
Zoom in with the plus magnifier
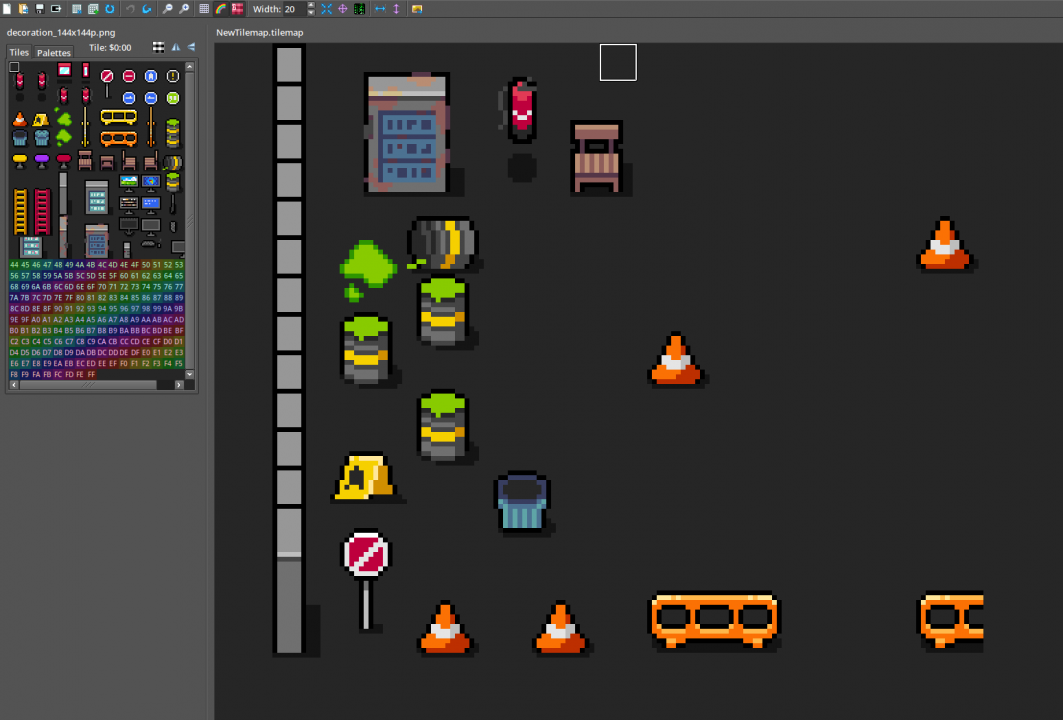(x=184, y=9)
